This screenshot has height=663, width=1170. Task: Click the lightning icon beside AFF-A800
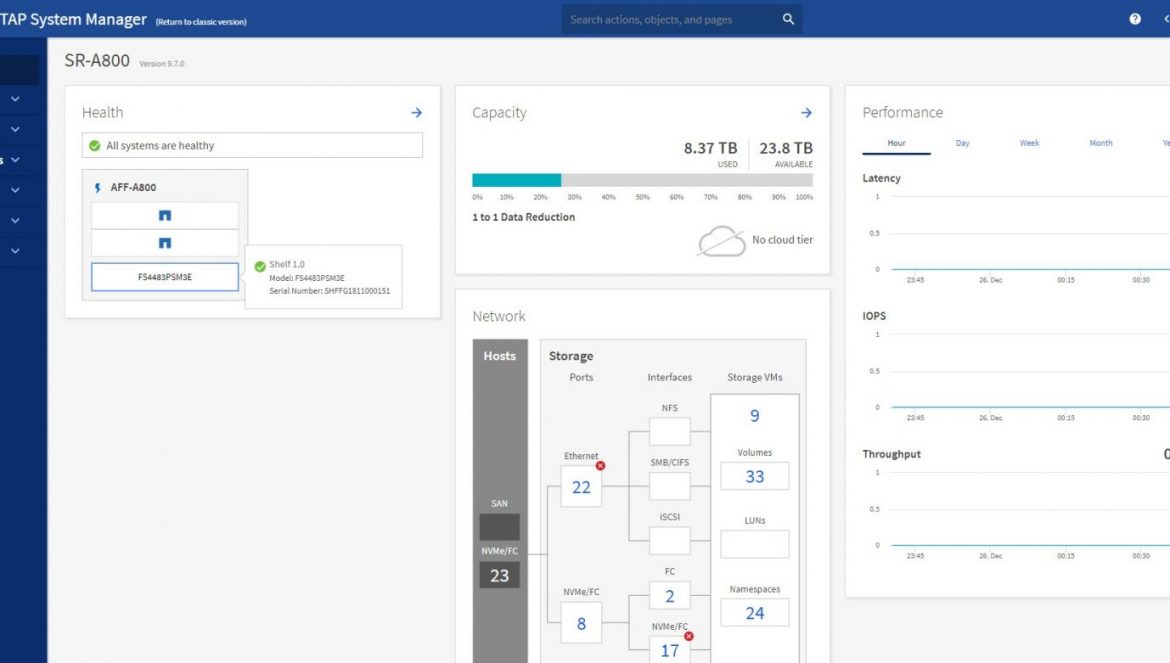[97, 187]
